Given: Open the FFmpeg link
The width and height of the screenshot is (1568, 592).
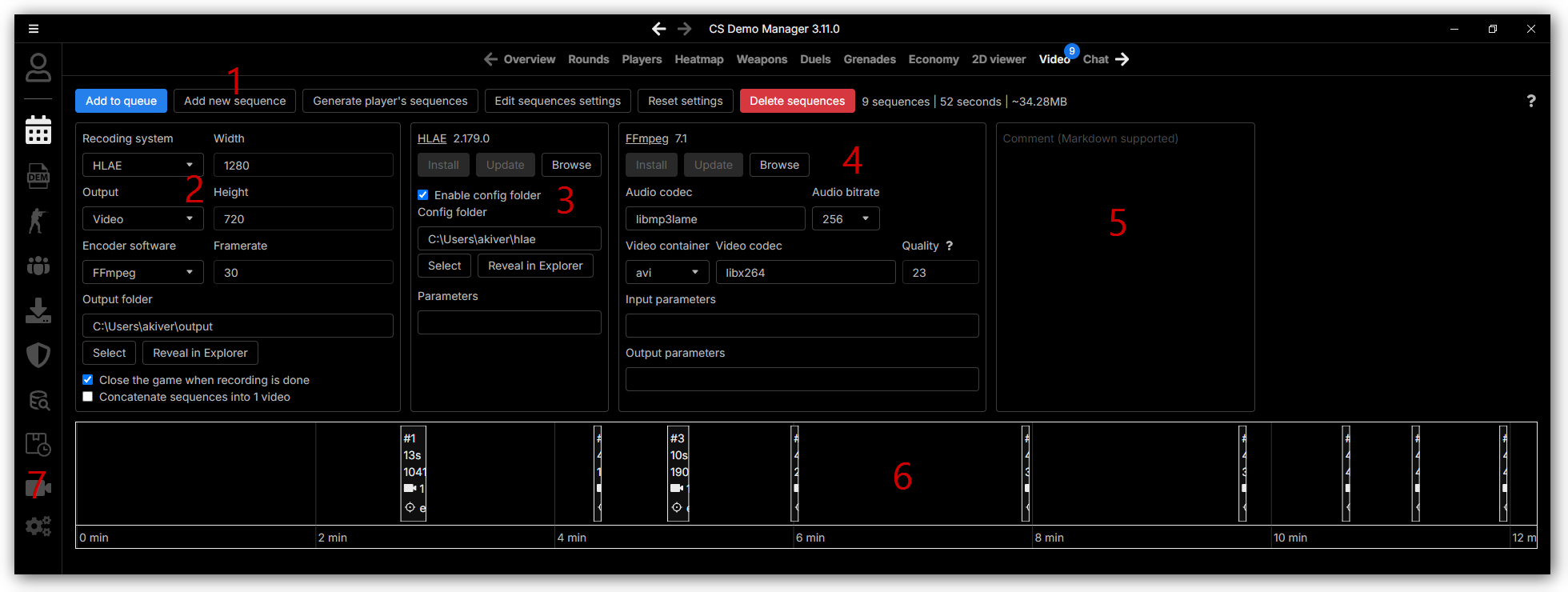Looking at the screenshot, I should tap(647, 138).
